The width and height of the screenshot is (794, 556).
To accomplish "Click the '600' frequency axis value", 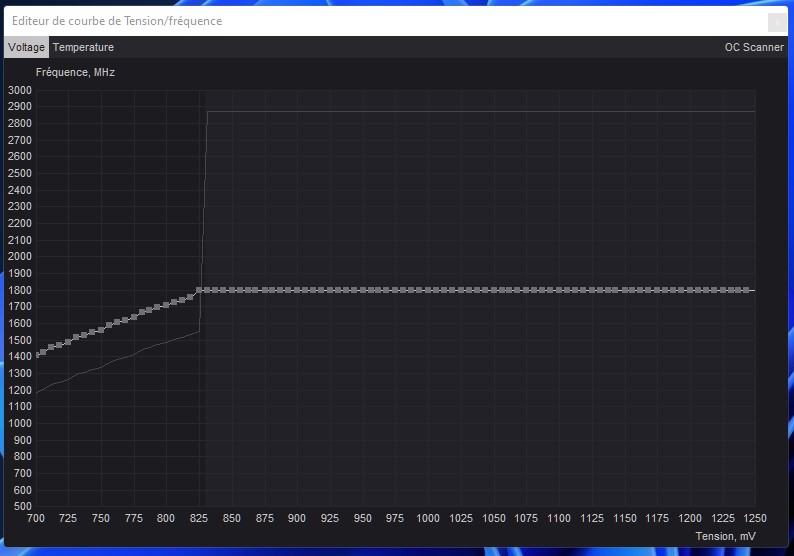I will 23,490.
